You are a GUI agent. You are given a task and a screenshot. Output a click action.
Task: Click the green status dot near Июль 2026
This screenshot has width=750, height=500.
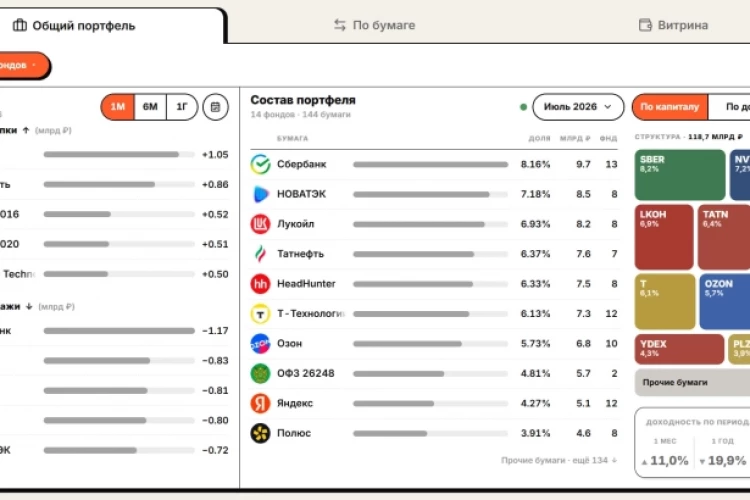coord(523,107)
